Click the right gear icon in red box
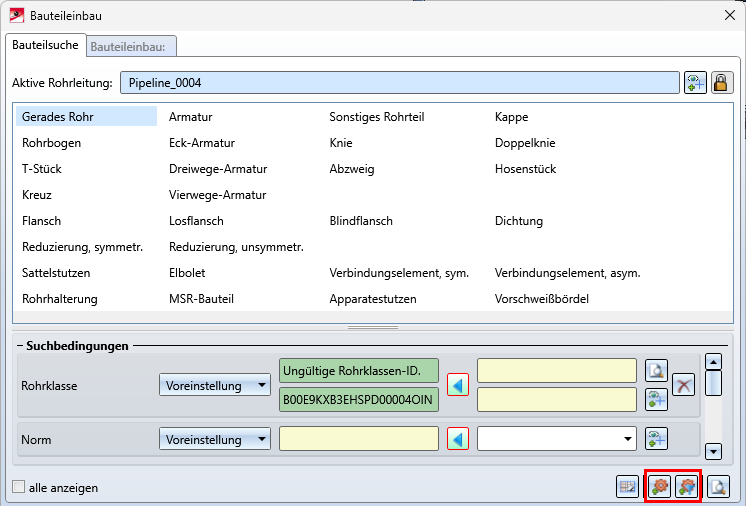The height and width of the screenshot is (506, 746). 686,487
